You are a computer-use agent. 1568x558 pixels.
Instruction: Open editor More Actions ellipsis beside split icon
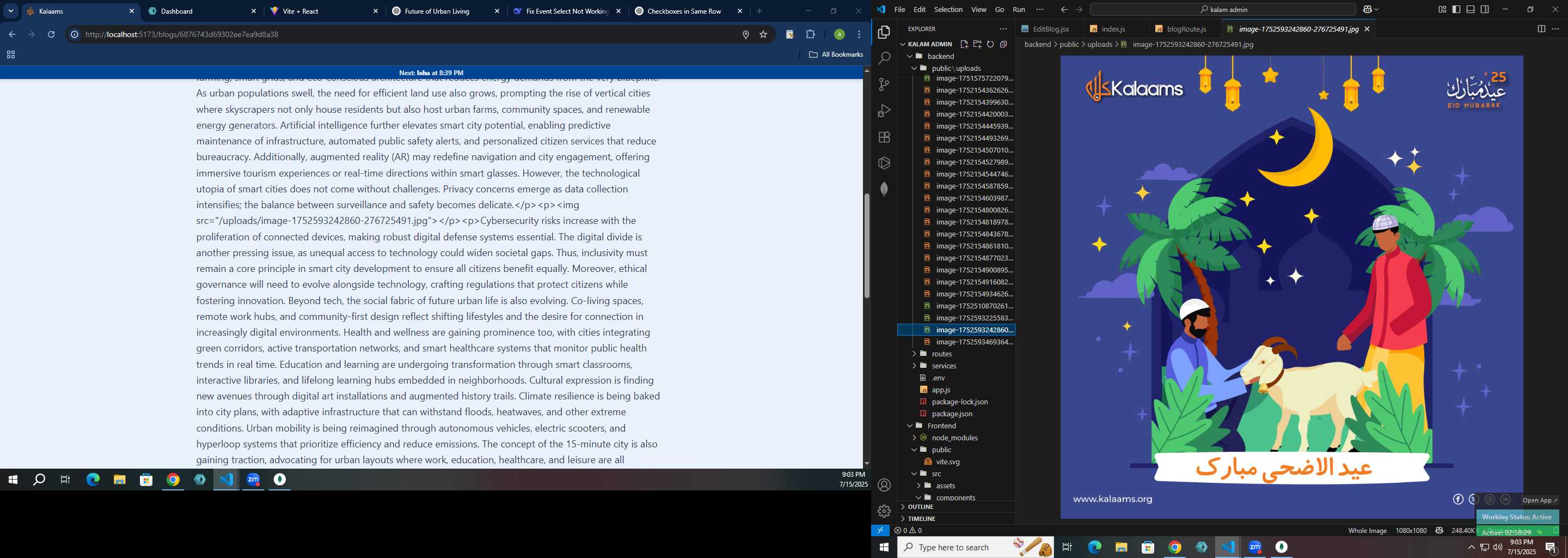(x=1556, y=29)
